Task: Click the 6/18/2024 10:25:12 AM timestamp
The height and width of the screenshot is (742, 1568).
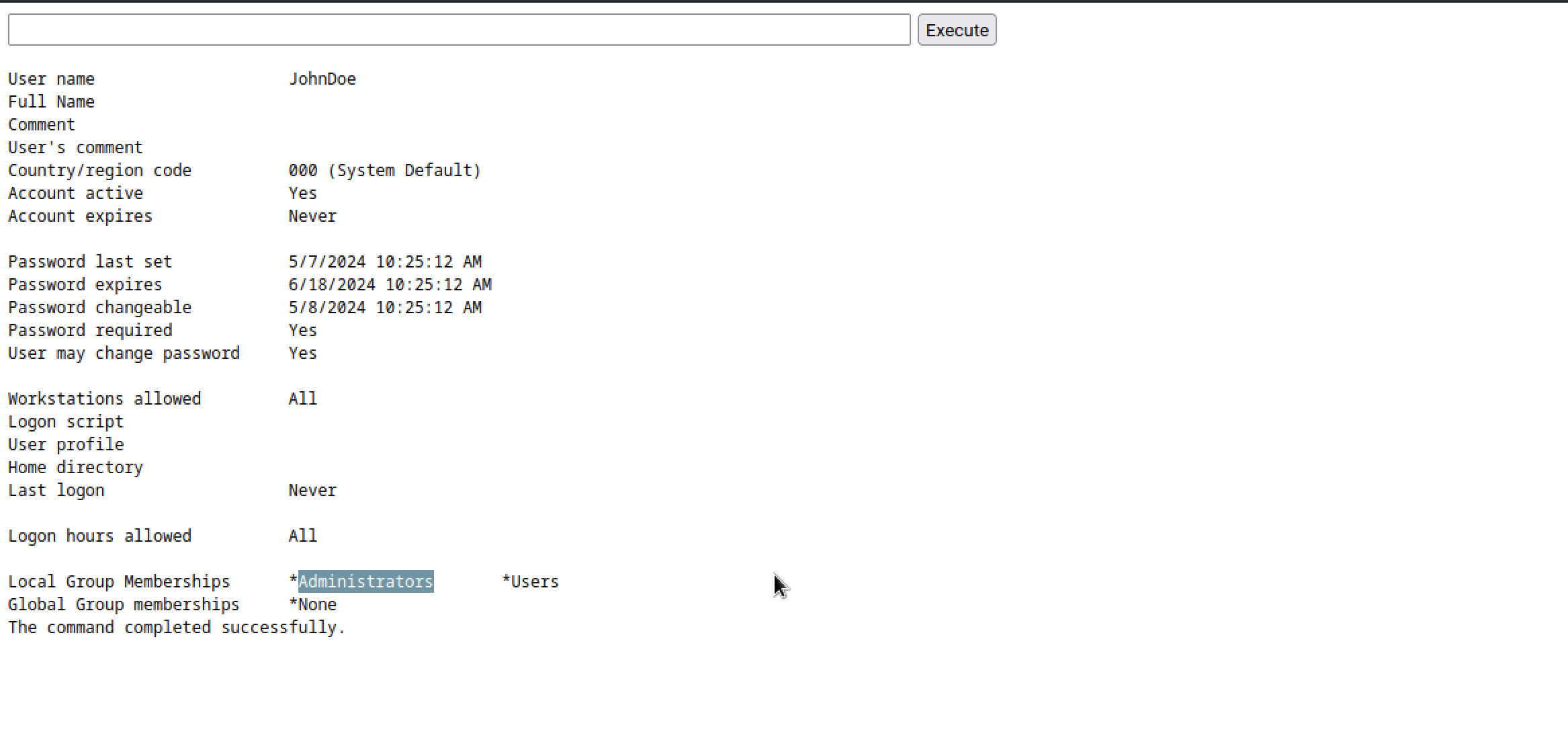Action: 390,284
